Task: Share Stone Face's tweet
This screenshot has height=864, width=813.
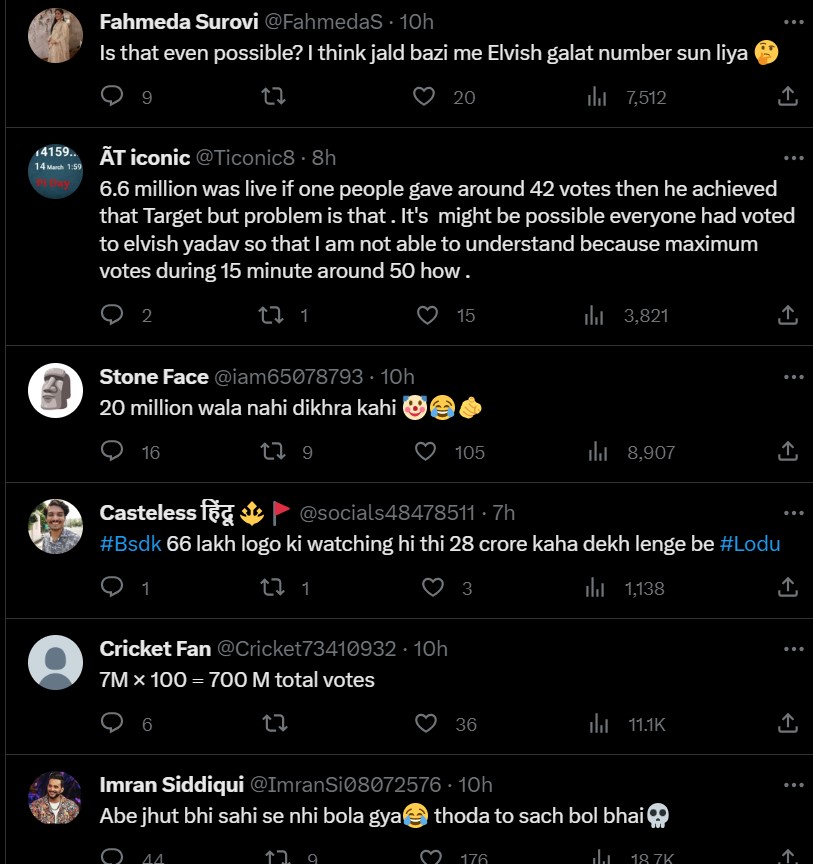Action: coord(788,452)
